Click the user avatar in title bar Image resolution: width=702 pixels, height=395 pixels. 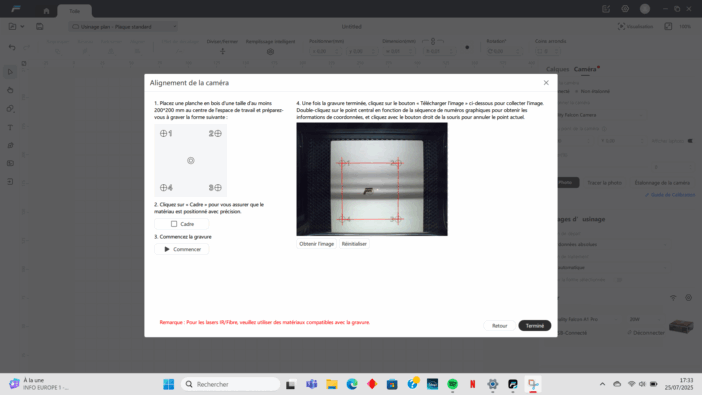coord(645,9)
